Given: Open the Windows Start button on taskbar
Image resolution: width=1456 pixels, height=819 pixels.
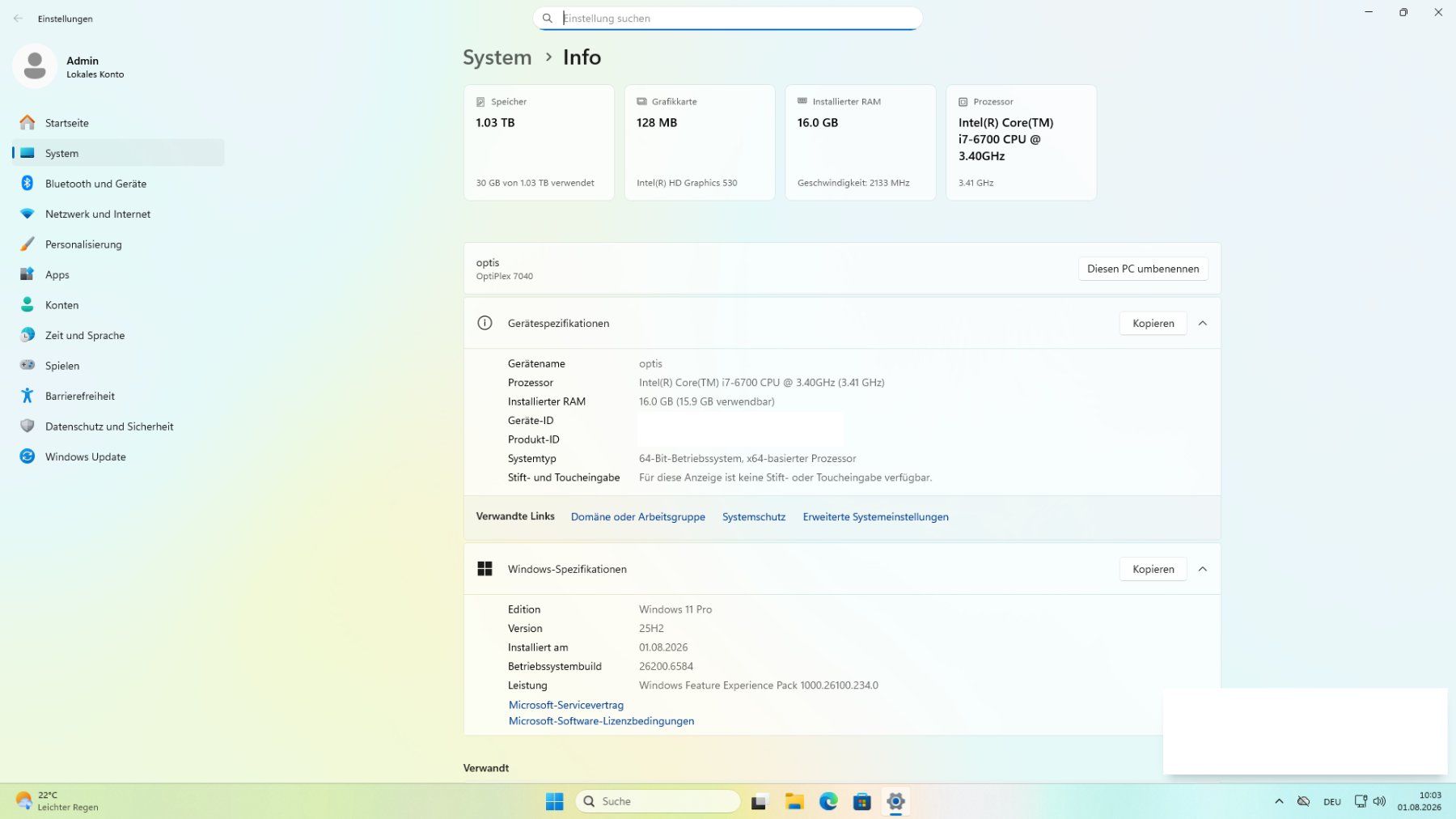Looking at the screenshot, I should pos(554,801).
